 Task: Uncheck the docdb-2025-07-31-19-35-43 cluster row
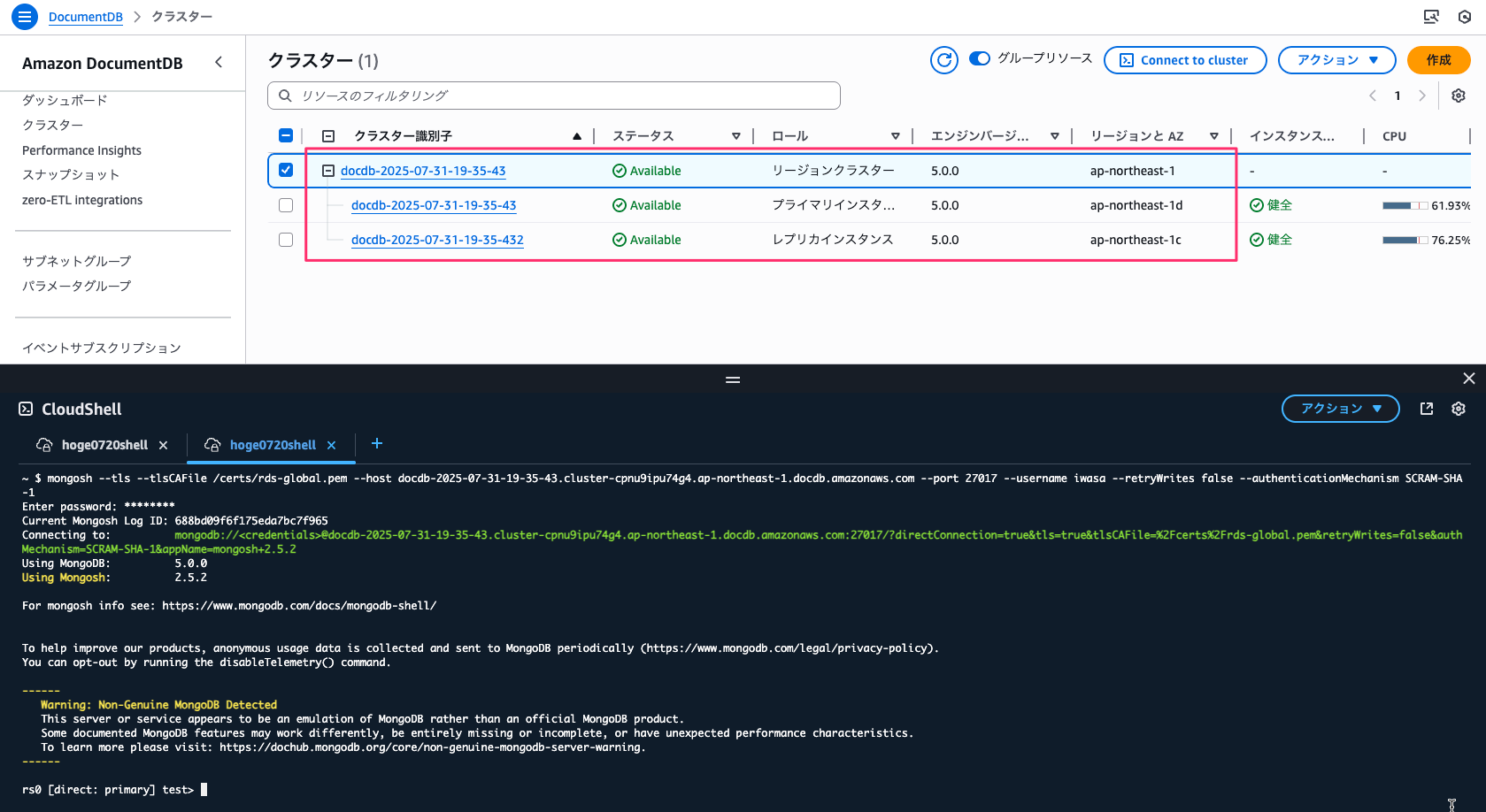[x=286, y=170]
